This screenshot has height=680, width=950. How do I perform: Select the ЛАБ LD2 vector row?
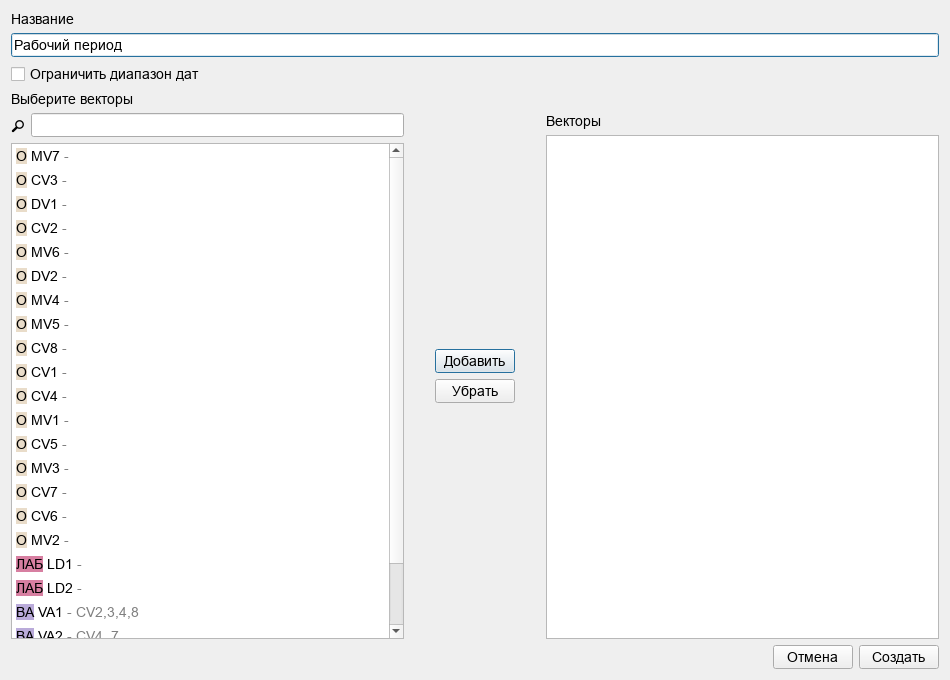click(x=201, y=588)
